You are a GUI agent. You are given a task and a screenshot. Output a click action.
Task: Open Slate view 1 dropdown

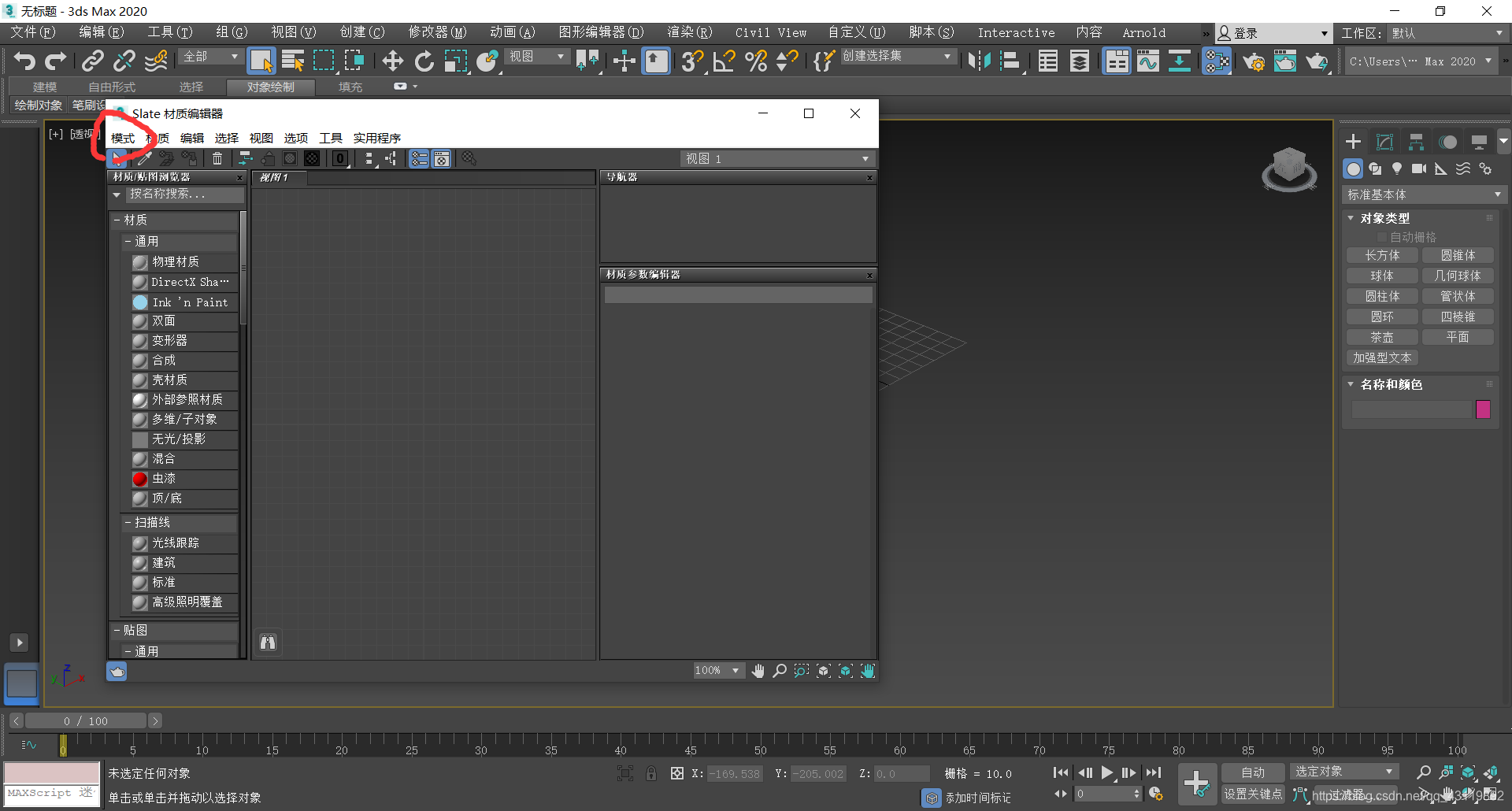point(778,159)
